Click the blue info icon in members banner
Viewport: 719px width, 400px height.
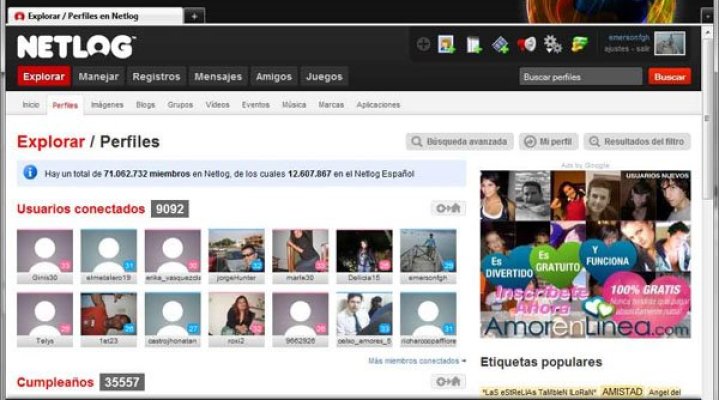pos(30,173)
